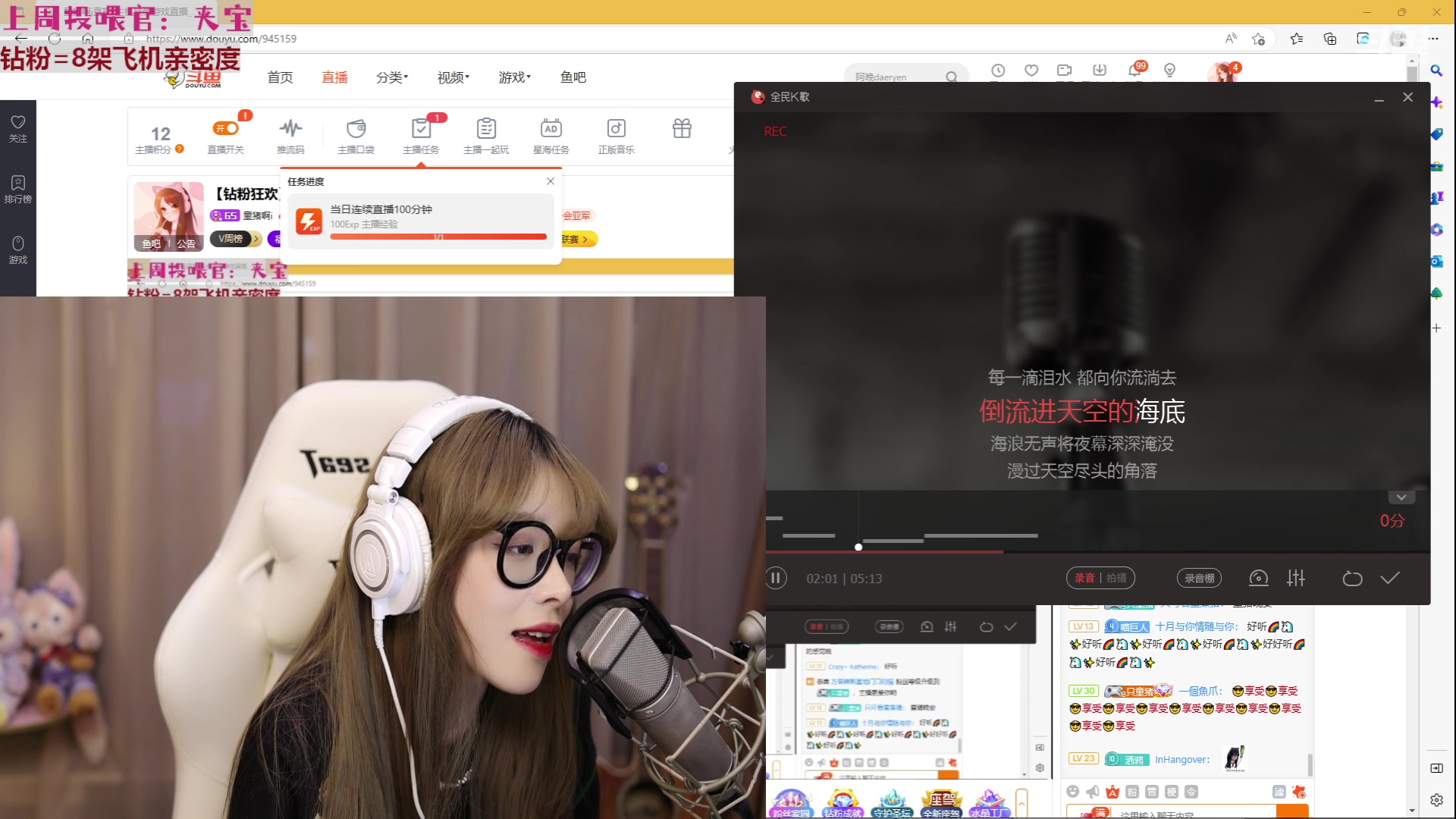This screenshot has height=819, width=1456.
Task: Expand the 分类 dropdown menu
Action: (x=392, y=77)
